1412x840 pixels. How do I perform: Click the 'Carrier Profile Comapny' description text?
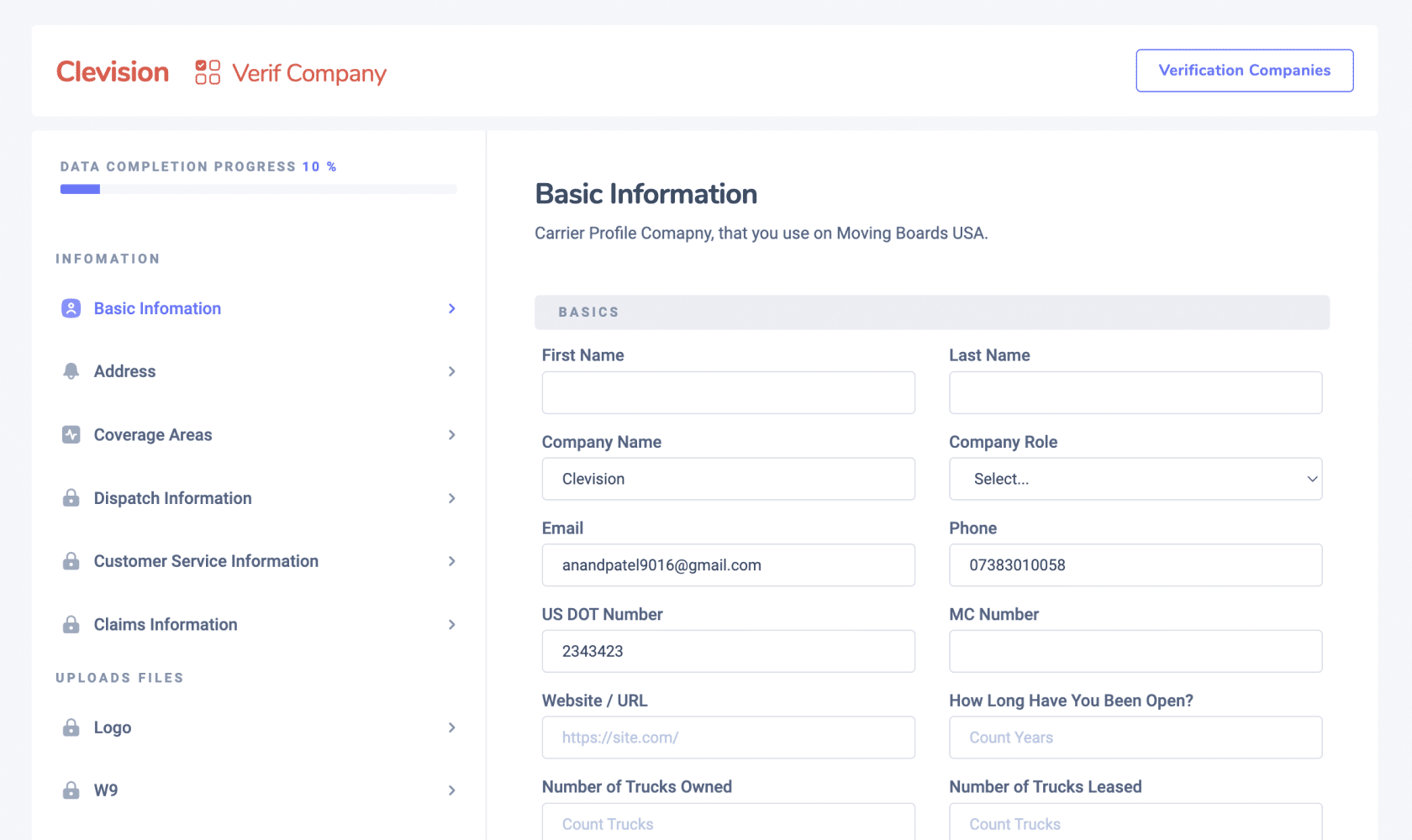tap(761, 233)
